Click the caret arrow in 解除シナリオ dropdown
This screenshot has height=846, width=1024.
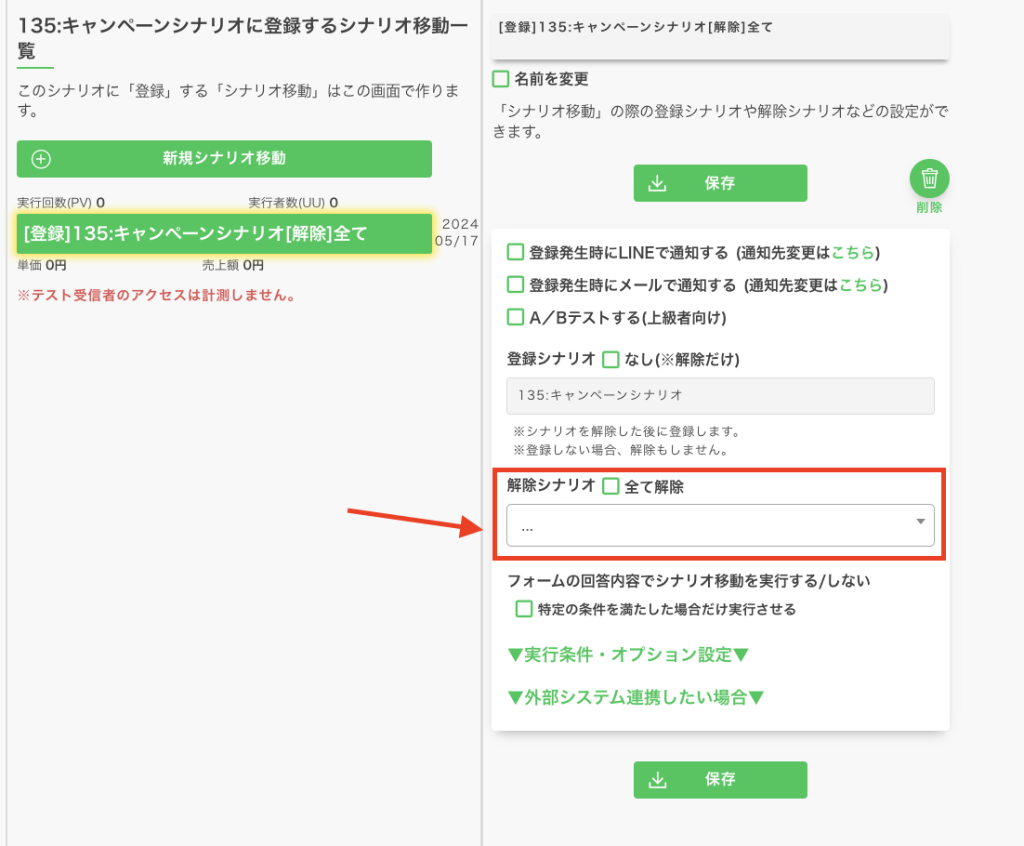click(919, 522)
